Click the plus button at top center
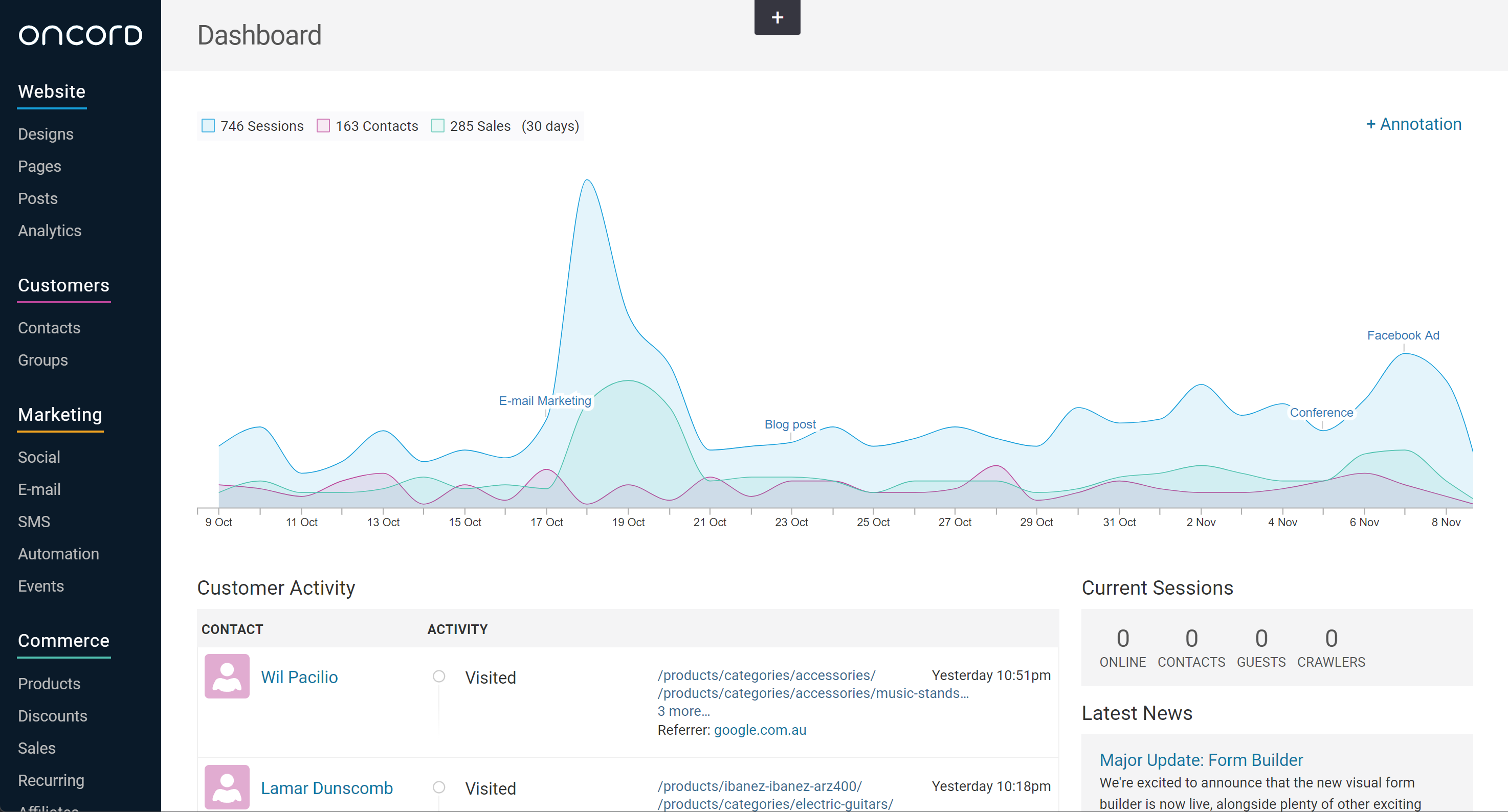 click(x=777, y=17)
